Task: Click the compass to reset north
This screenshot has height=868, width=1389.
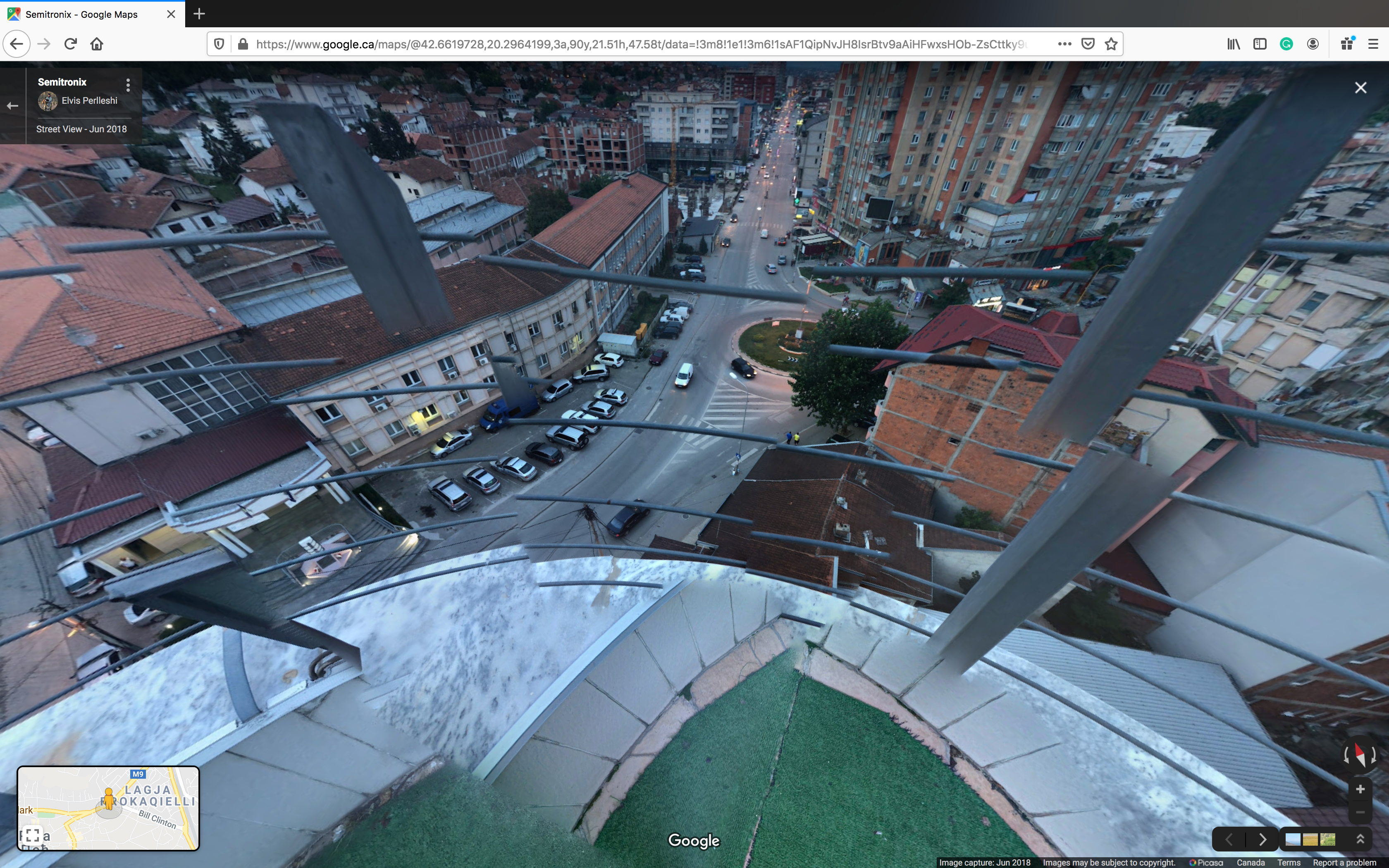Action: coord(1360,756)
